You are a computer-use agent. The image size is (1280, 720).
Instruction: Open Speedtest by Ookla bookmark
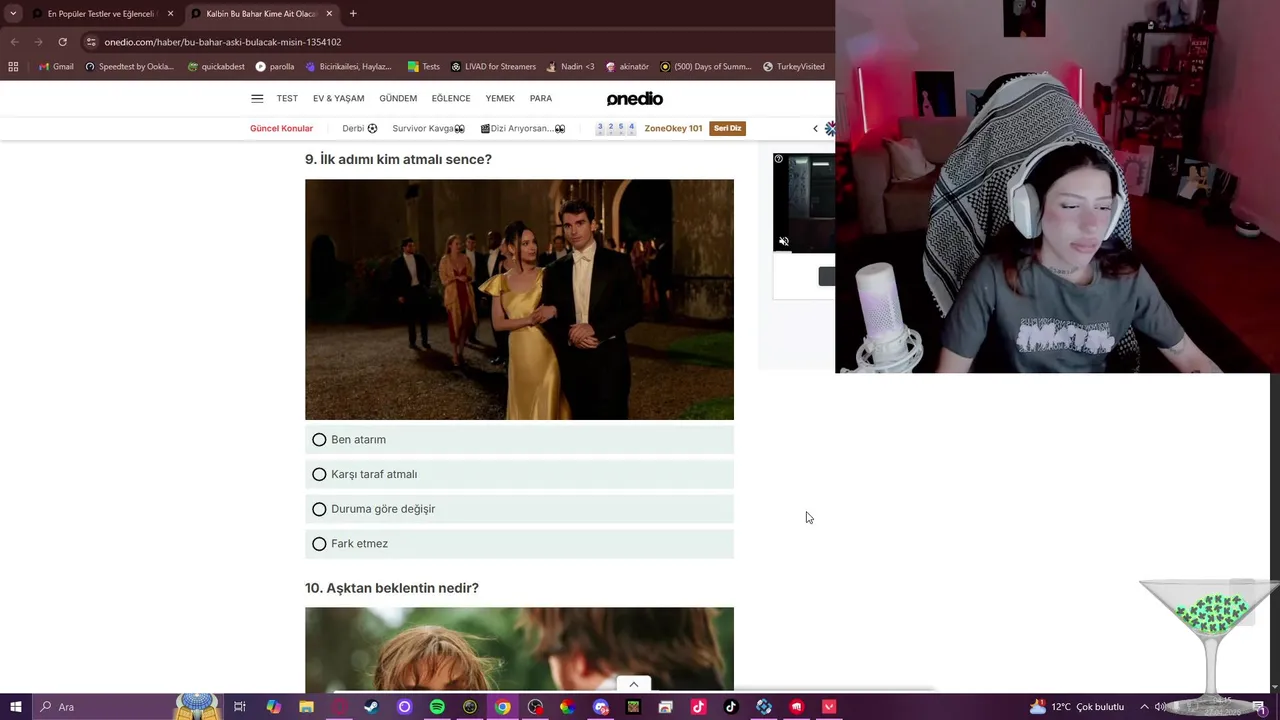130,67
